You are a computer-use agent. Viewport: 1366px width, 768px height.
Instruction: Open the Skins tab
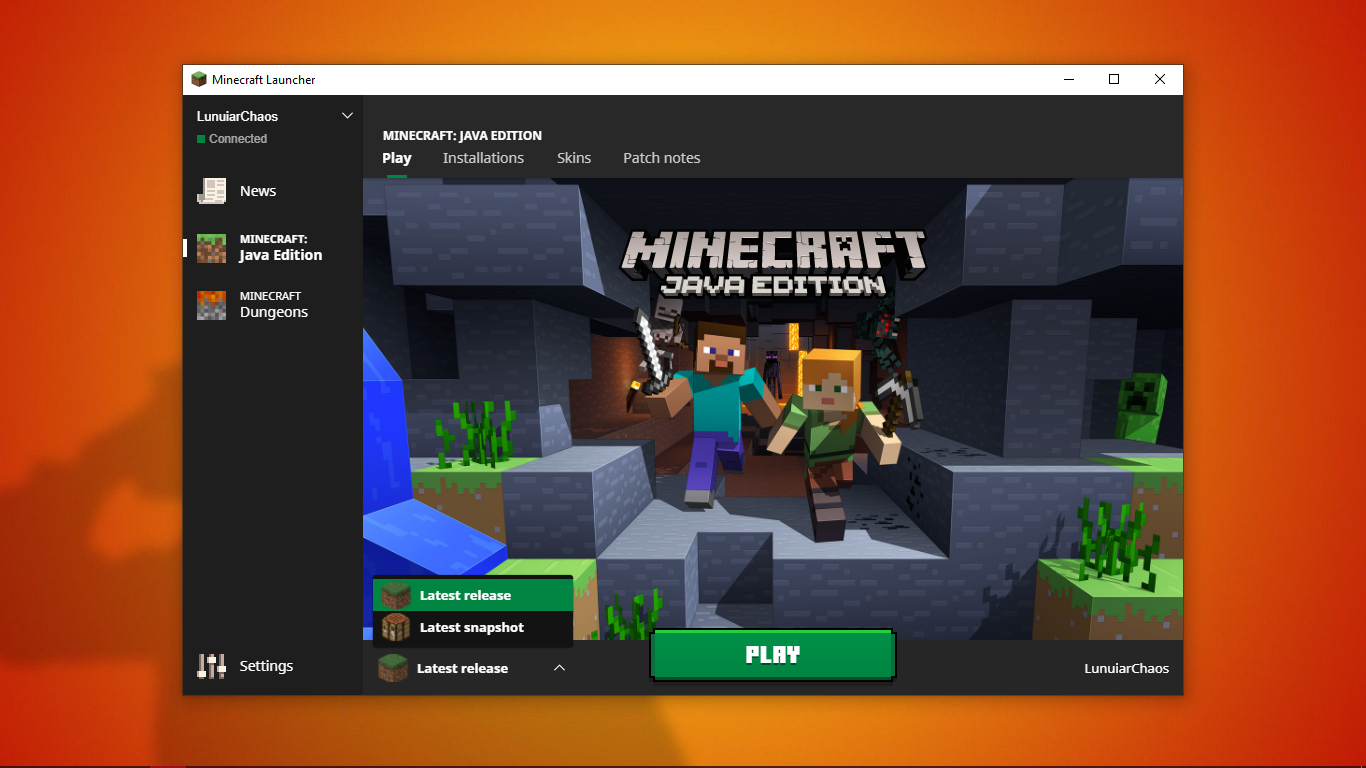point(574,158)
